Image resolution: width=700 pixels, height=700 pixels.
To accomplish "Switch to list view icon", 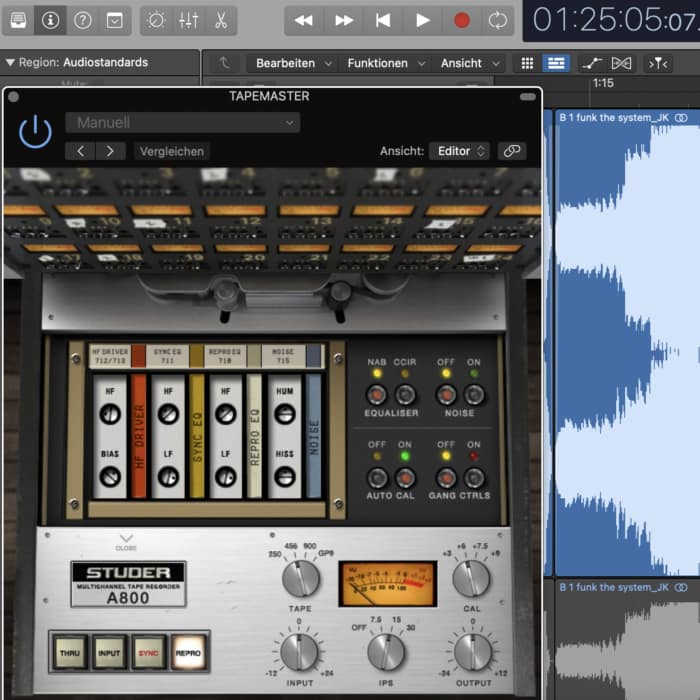I will [556, 63].
